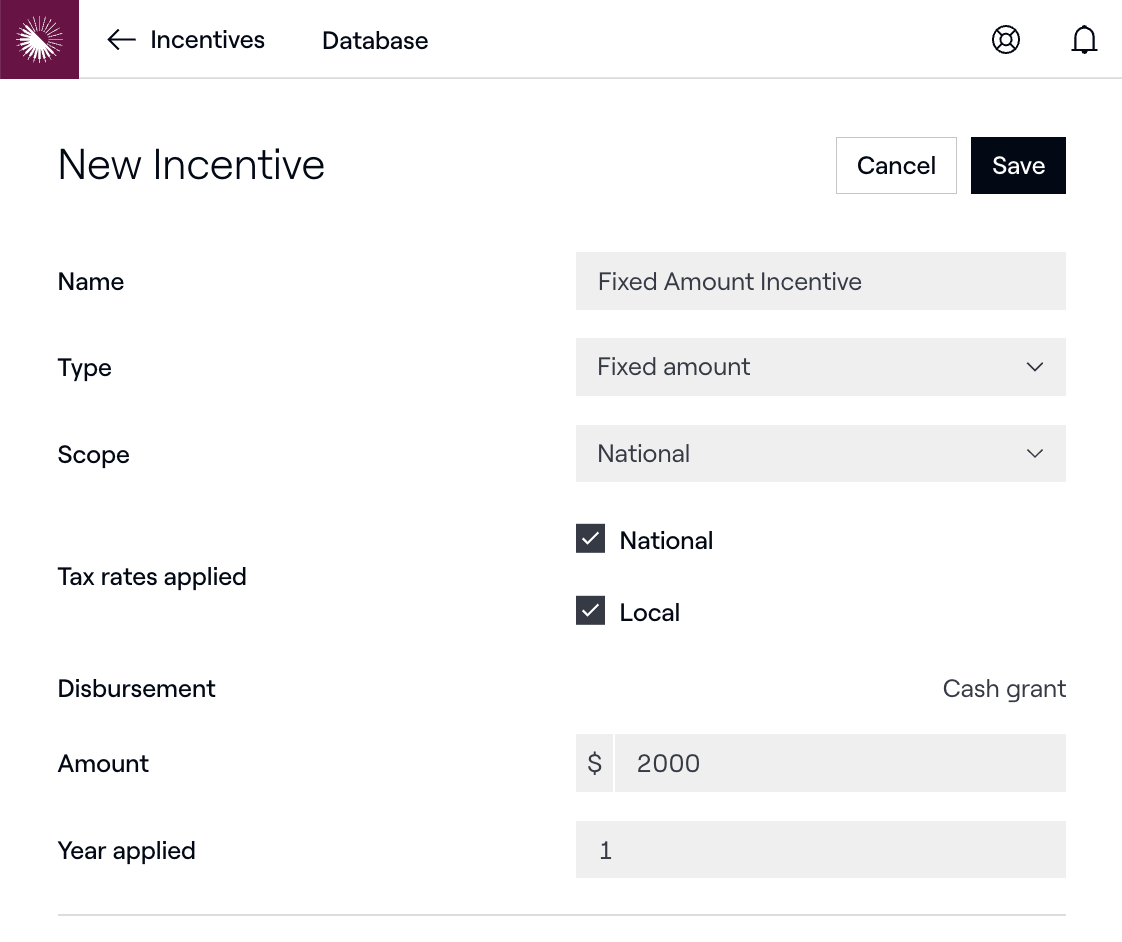Open the notifications bell
The height and width of the screenshot is (942, 1122).
click(1084, 40)
